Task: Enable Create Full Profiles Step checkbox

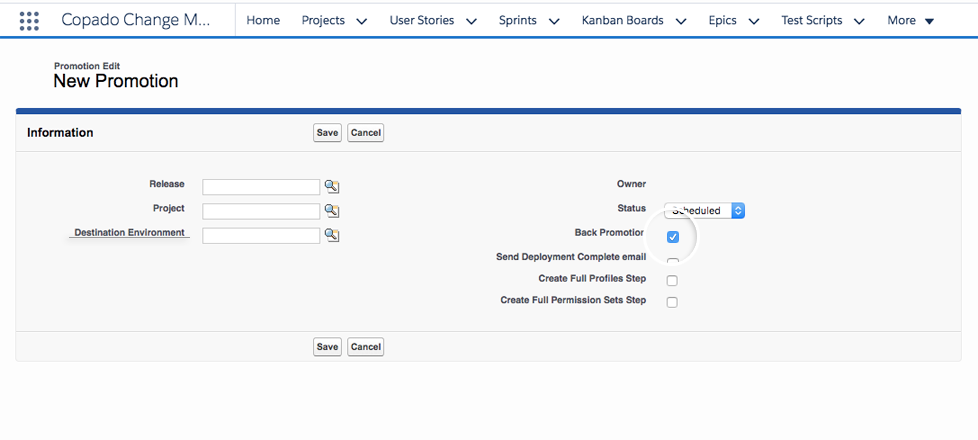Action: 672,280
